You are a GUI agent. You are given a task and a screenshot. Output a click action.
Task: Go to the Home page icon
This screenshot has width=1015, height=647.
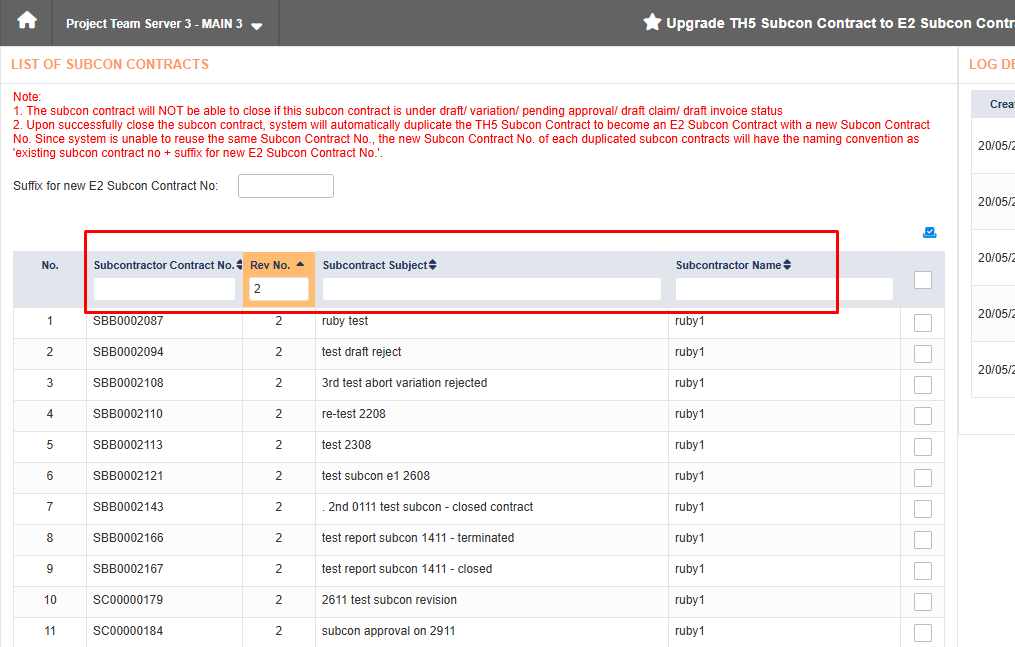27,21
